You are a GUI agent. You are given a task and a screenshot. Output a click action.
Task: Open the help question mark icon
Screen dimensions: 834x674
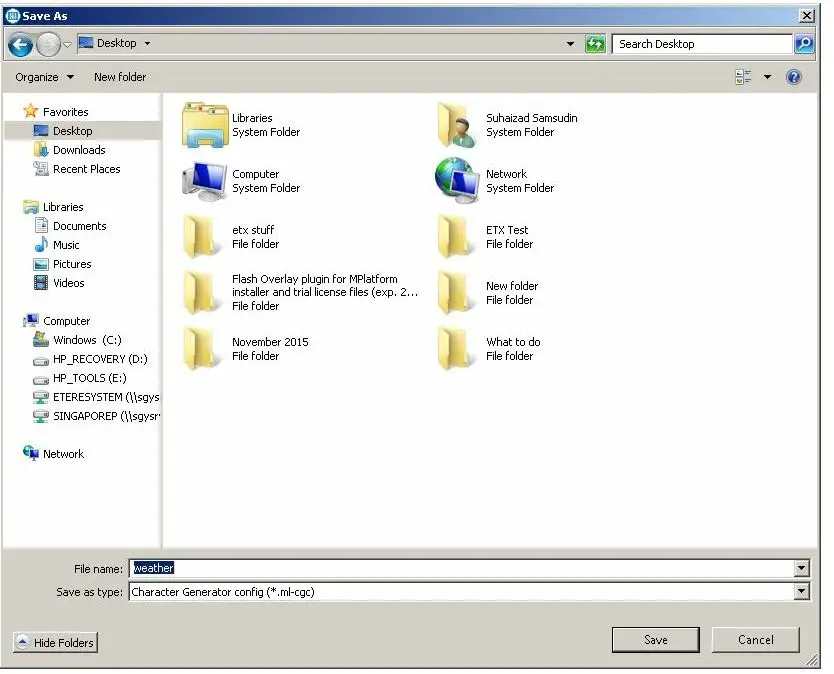tap(794, 77)
